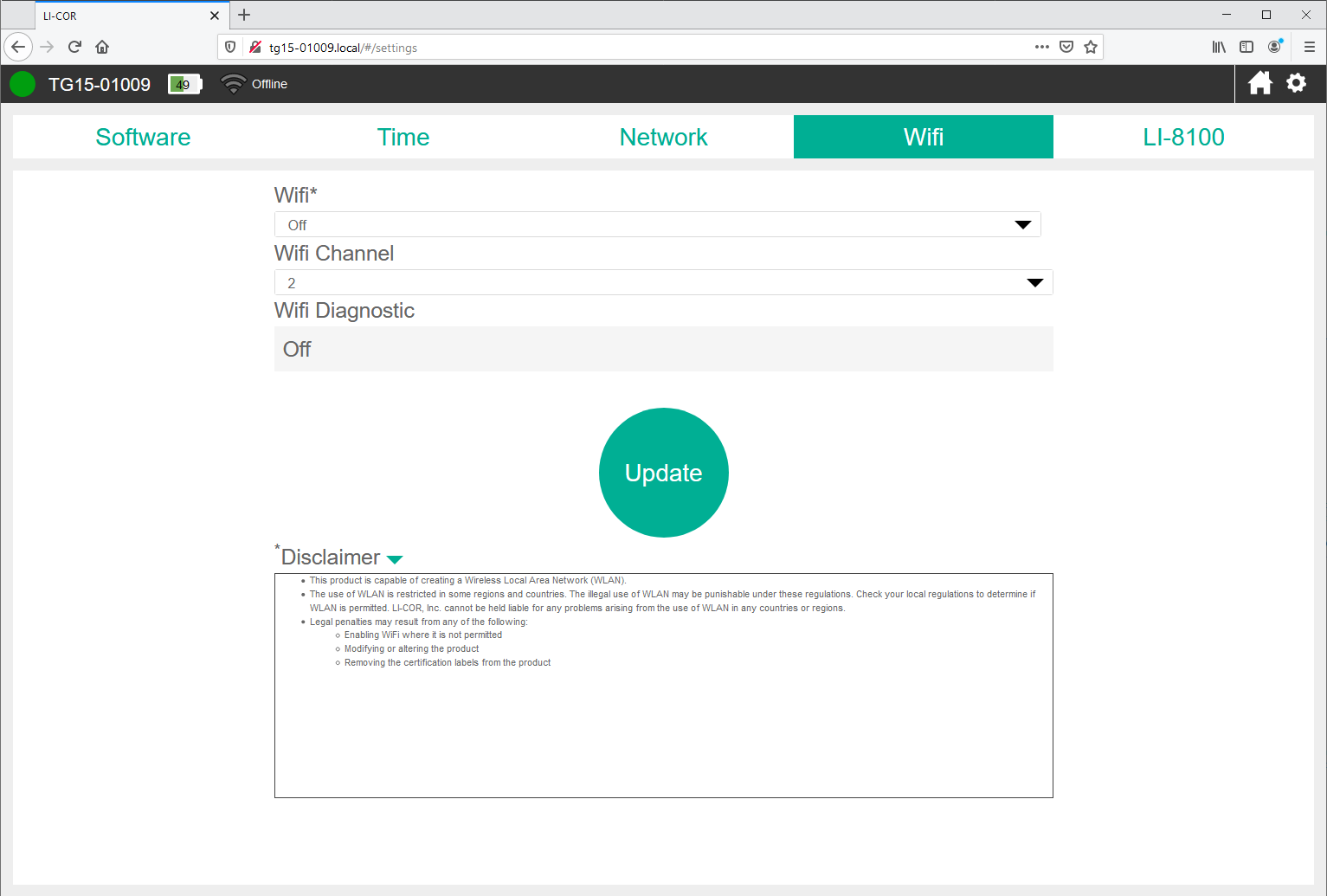Go to the LI-COR home icon
Screen dimensions: 1327x896
[1260, 83]
